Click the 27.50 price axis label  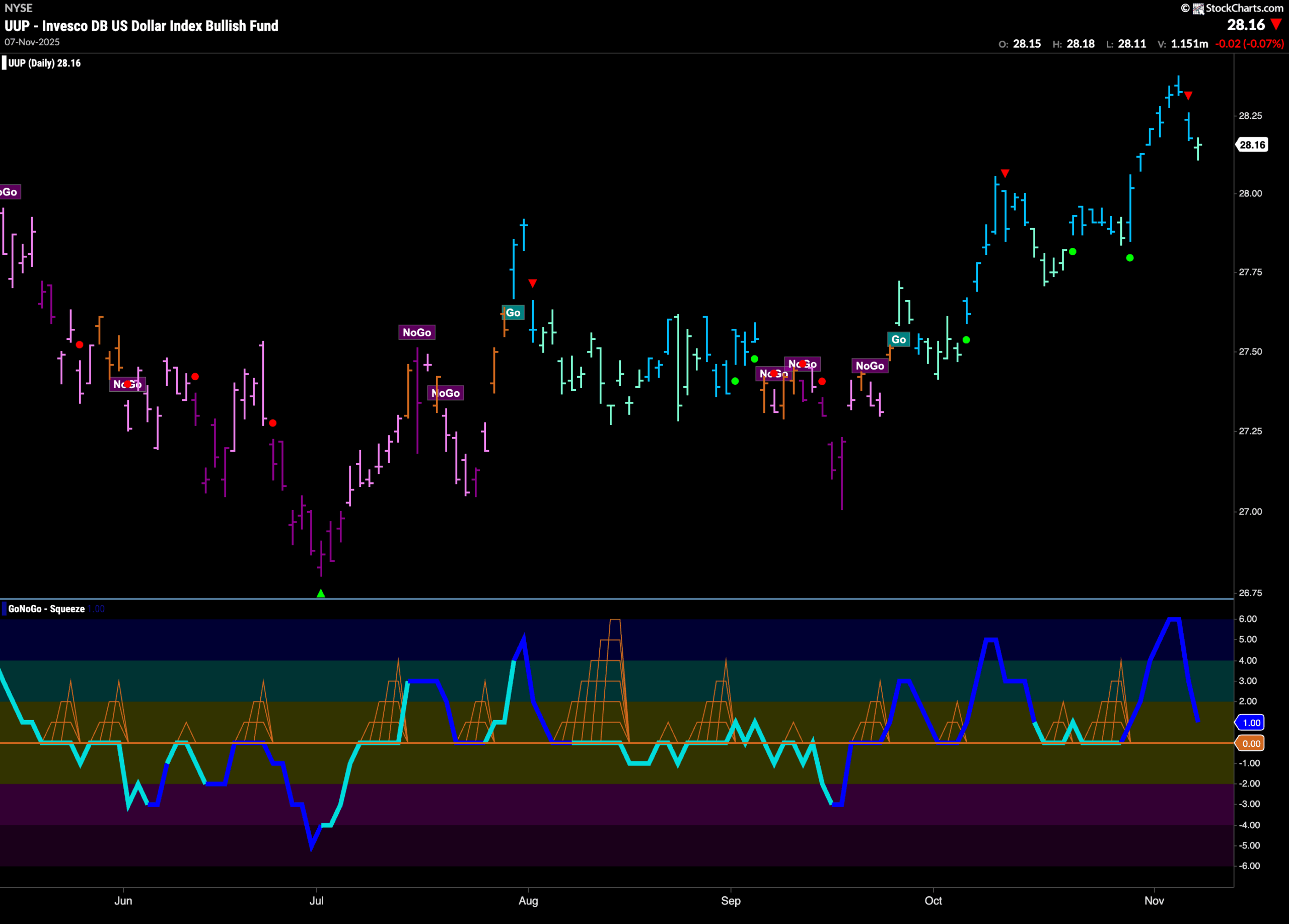[1250, 352]
